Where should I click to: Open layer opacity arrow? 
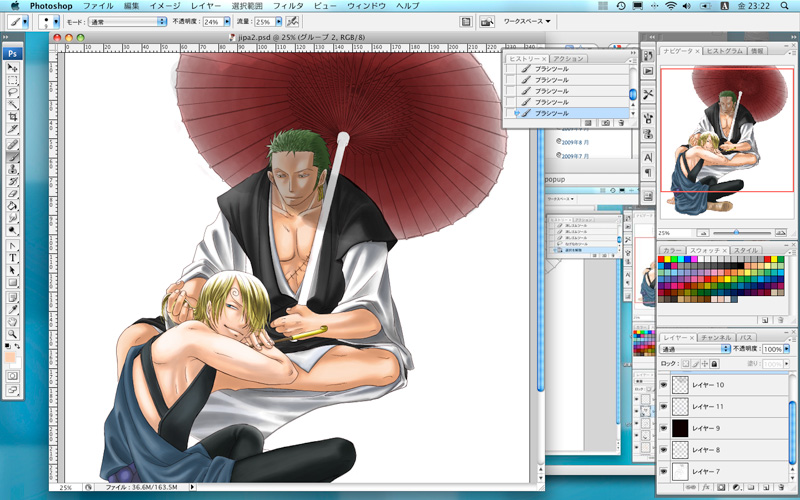click(787, 349)
